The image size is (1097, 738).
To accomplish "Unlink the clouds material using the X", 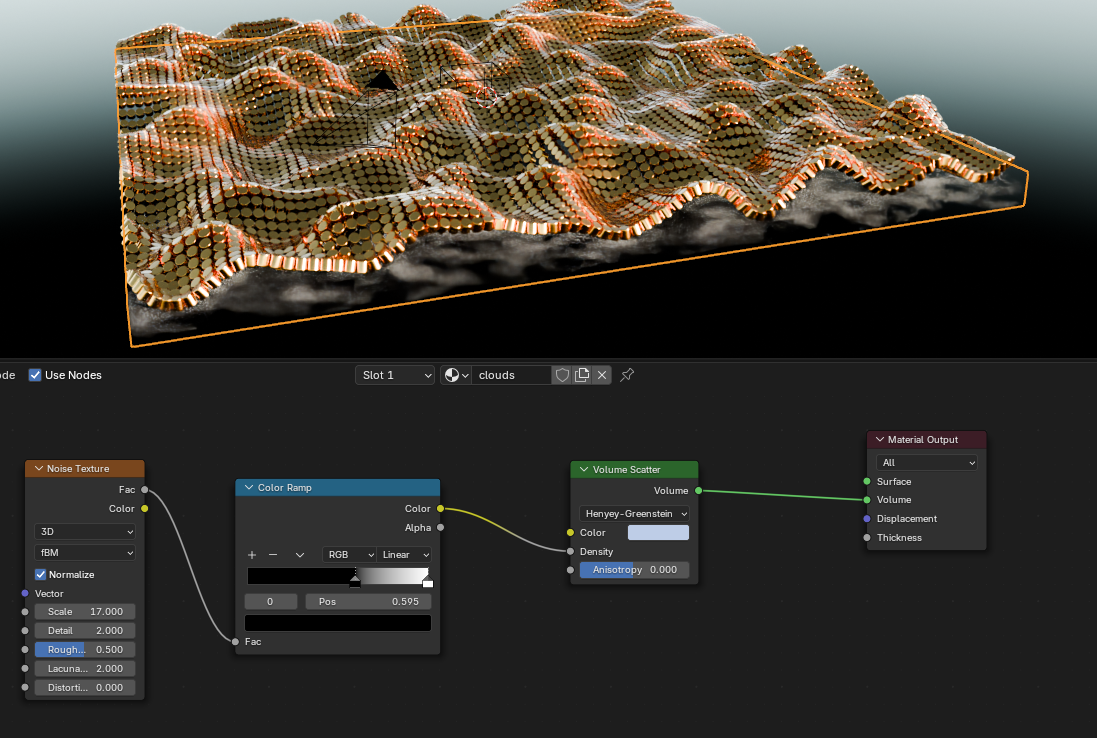I will click(600, 374).
